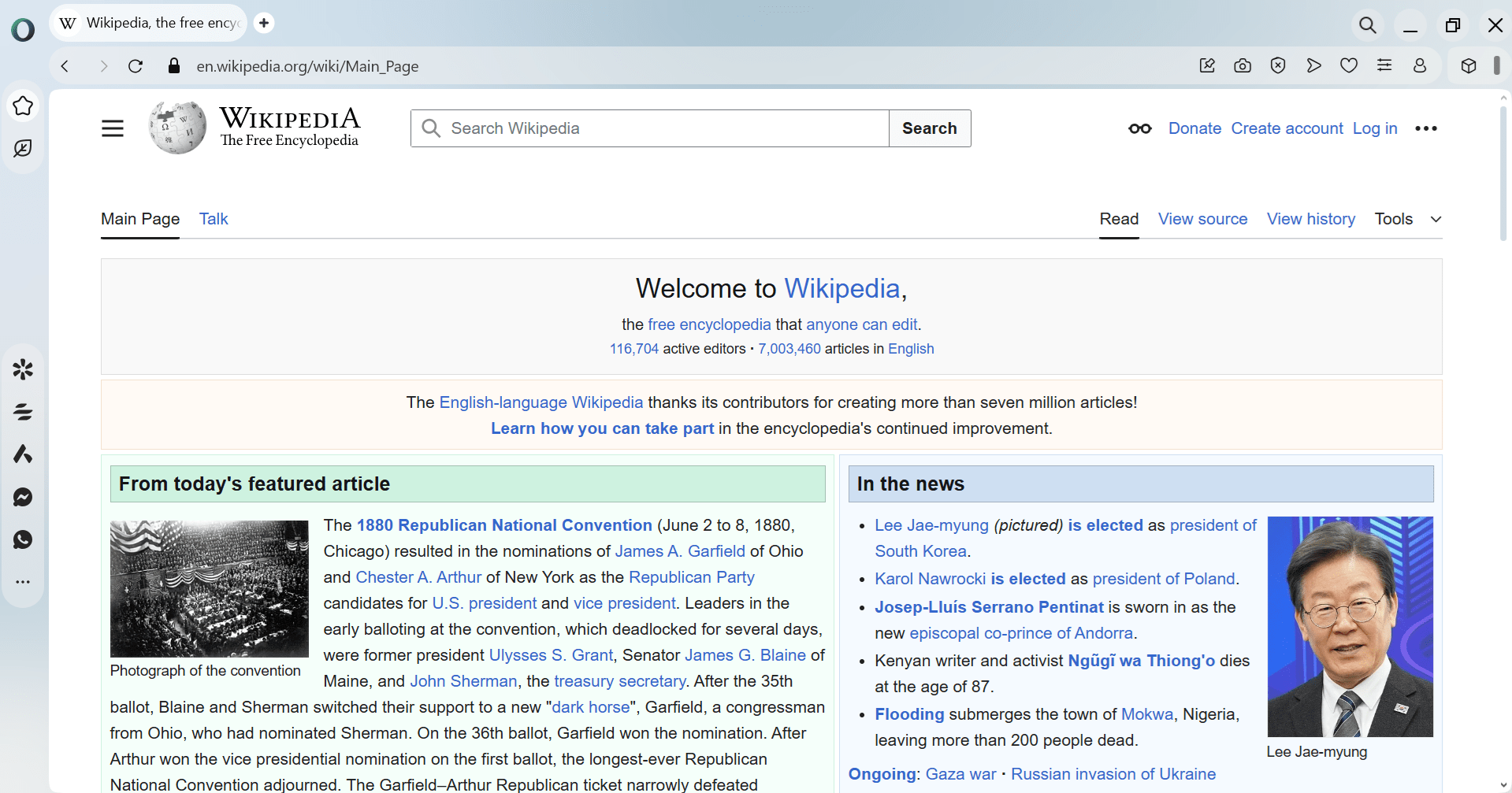Image resolution: width=1512 pixels, height=793 pixels.
Task: Open the appearance glasses icon
Action: point(1140,128)
